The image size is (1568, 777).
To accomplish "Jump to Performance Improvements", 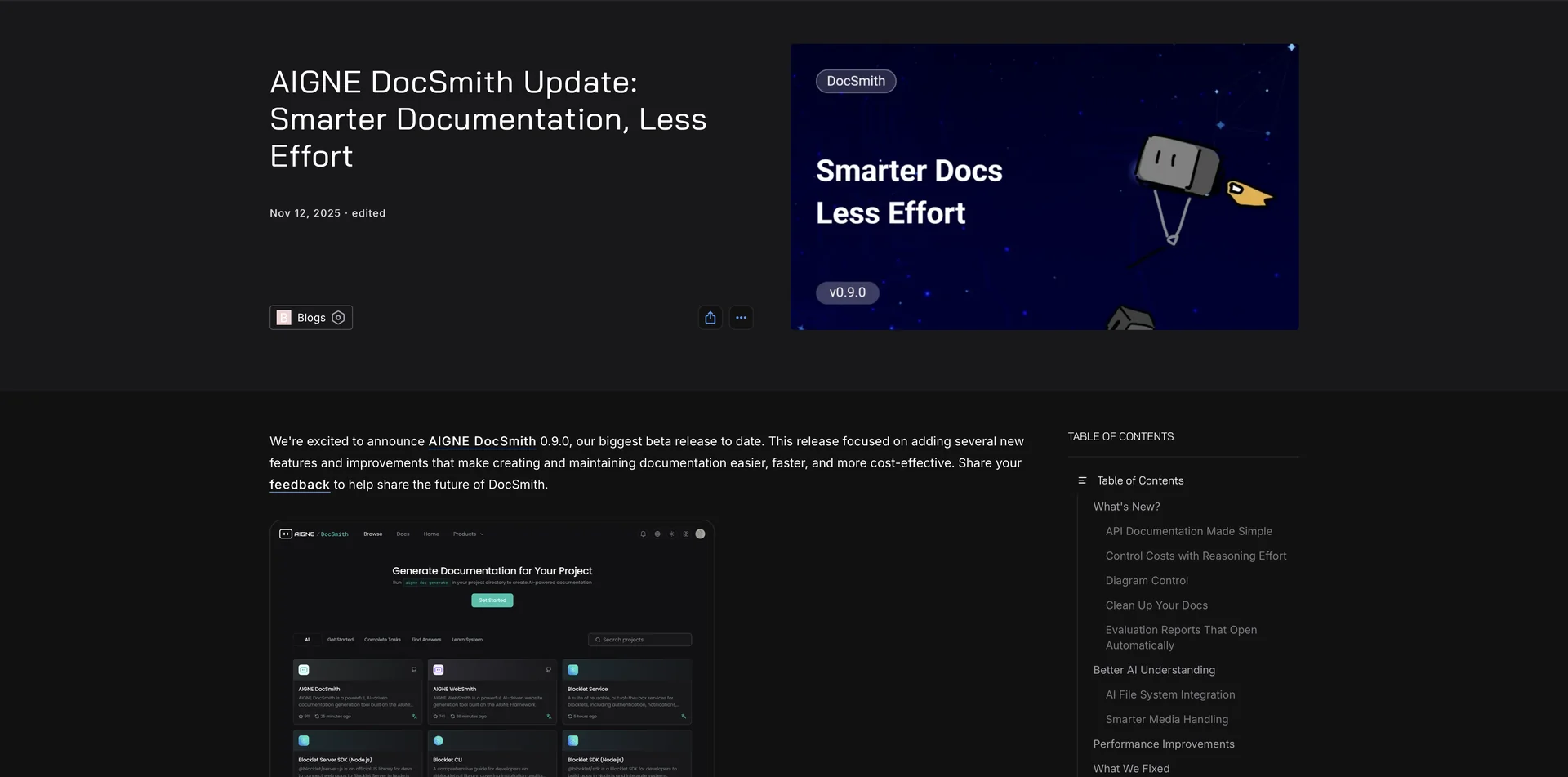I will (1164, 744).
